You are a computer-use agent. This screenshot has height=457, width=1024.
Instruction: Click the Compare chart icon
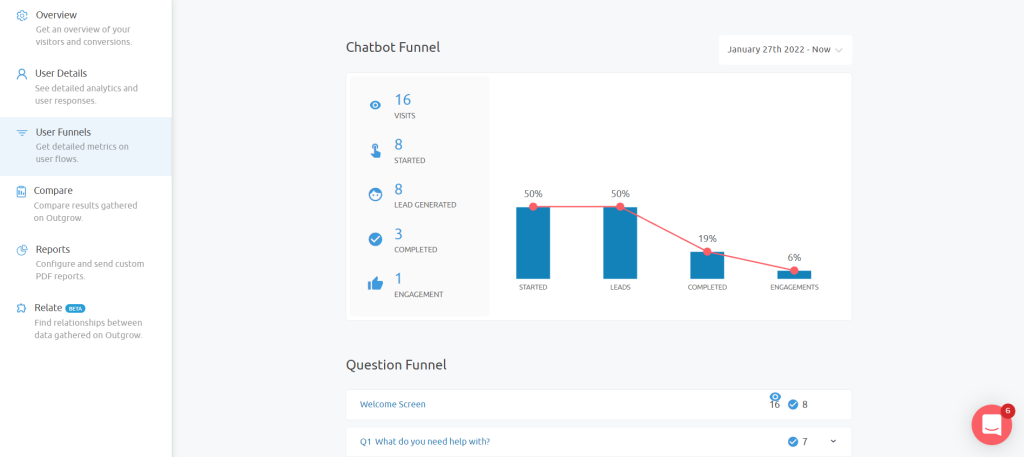point(21,191)
